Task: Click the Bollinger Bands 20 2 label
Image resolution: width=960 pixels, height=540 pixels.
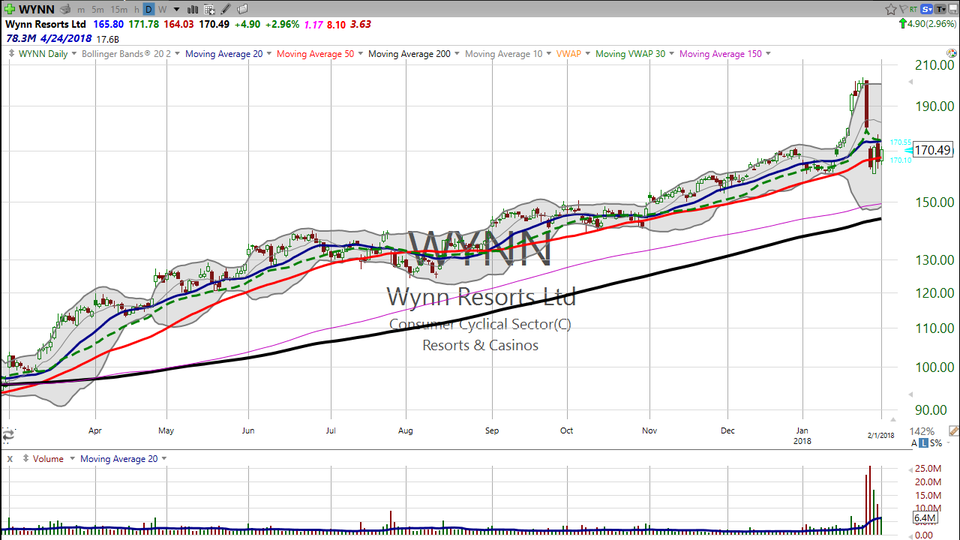Action: 126,54
